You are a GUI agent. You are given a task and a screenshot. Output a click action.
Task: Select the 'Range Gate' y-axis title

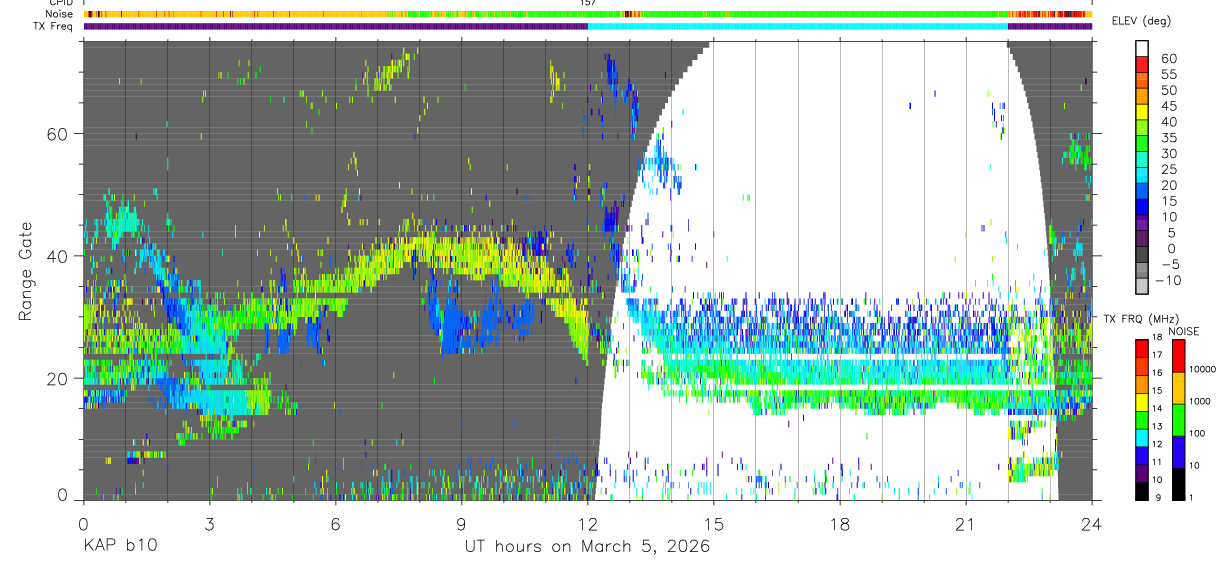[25, 271]
